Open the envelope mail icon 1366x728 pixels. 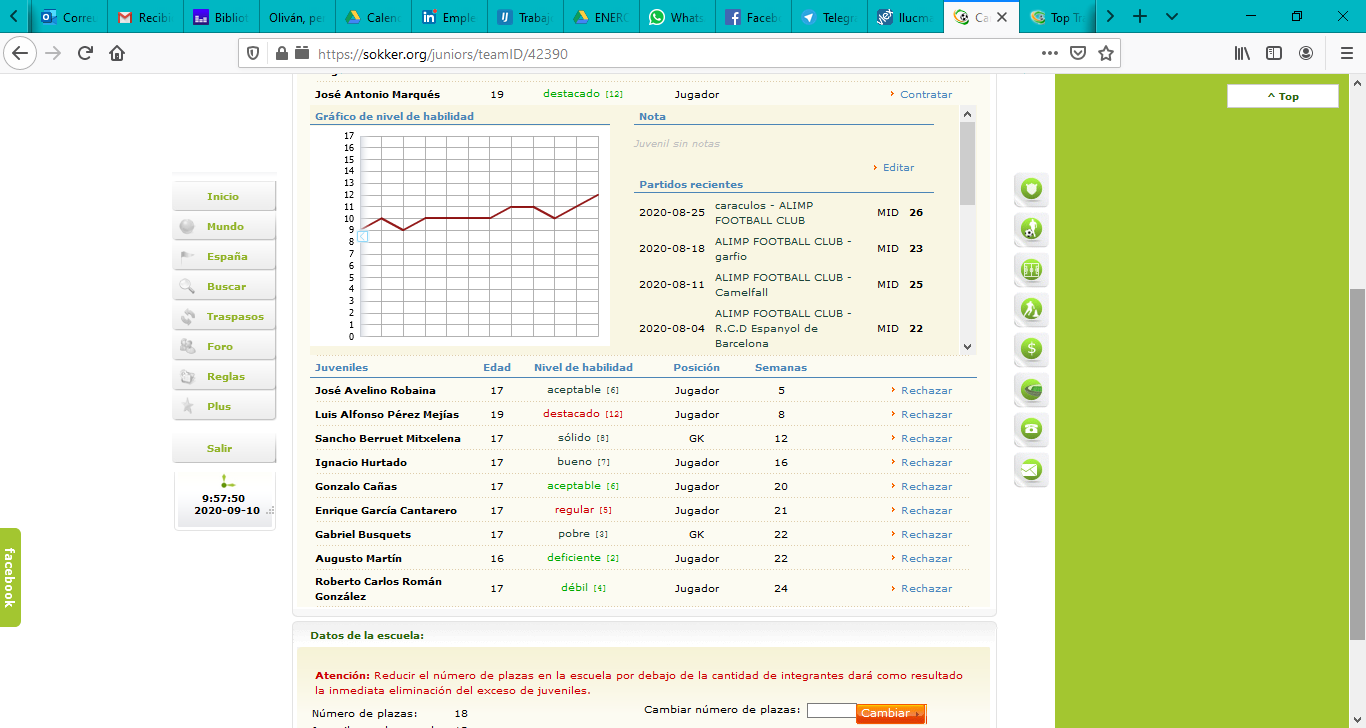(x=1031, y=469)
